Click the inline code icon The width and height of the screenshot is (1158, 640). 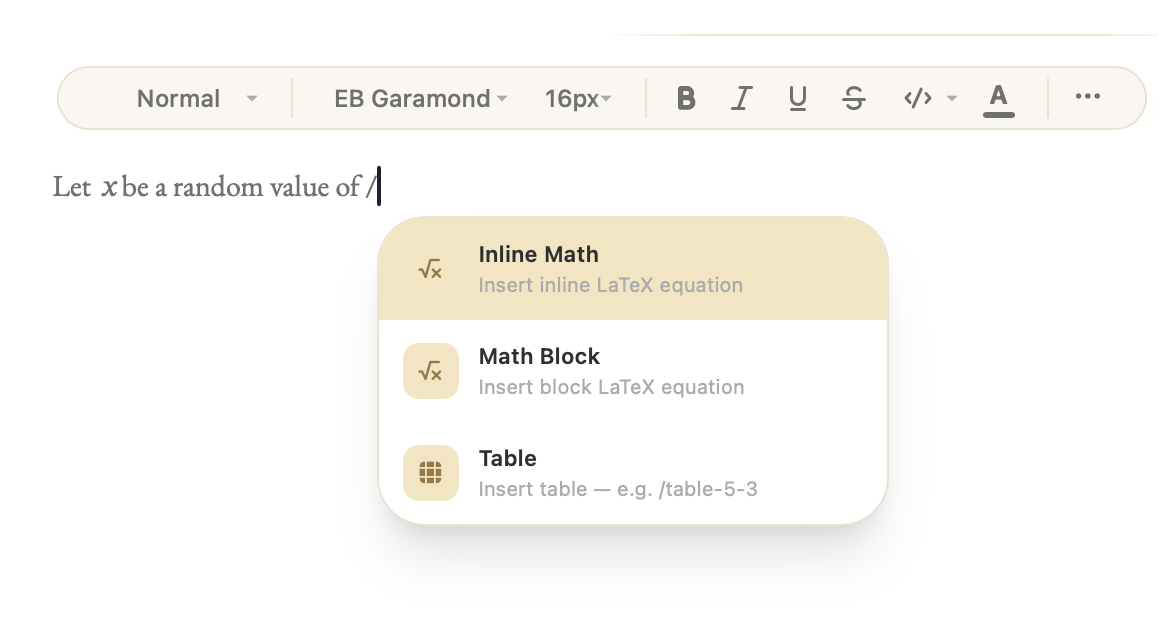coord(918,98)
